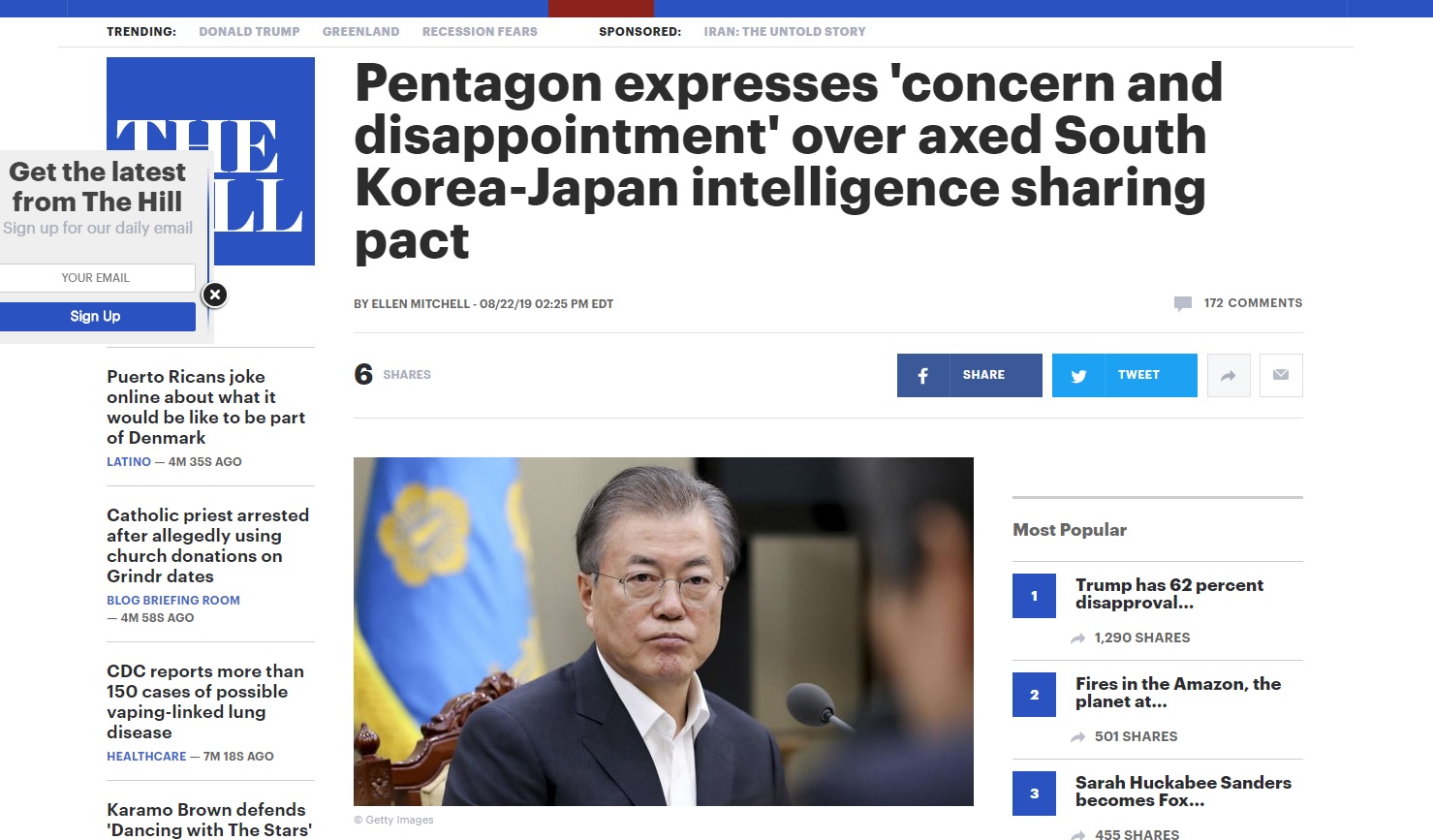The width and height of the screenshot is (1433, 840).
Task: Read Puerto Ricans joke about Denmark story
Action: click(205, 407)
